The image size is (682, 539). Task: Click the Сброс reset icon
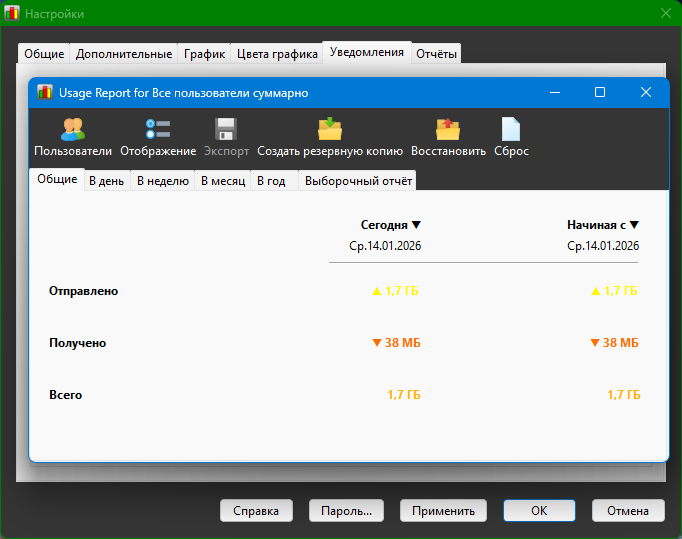pyautogui.click(x=511, y=129)
